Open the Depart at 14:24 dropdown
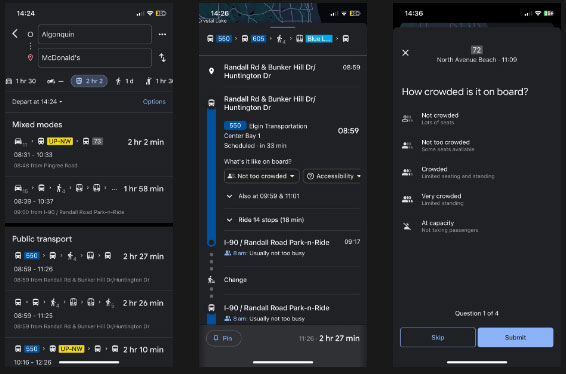The image size is (566, 374). click(x=37, y=102)
